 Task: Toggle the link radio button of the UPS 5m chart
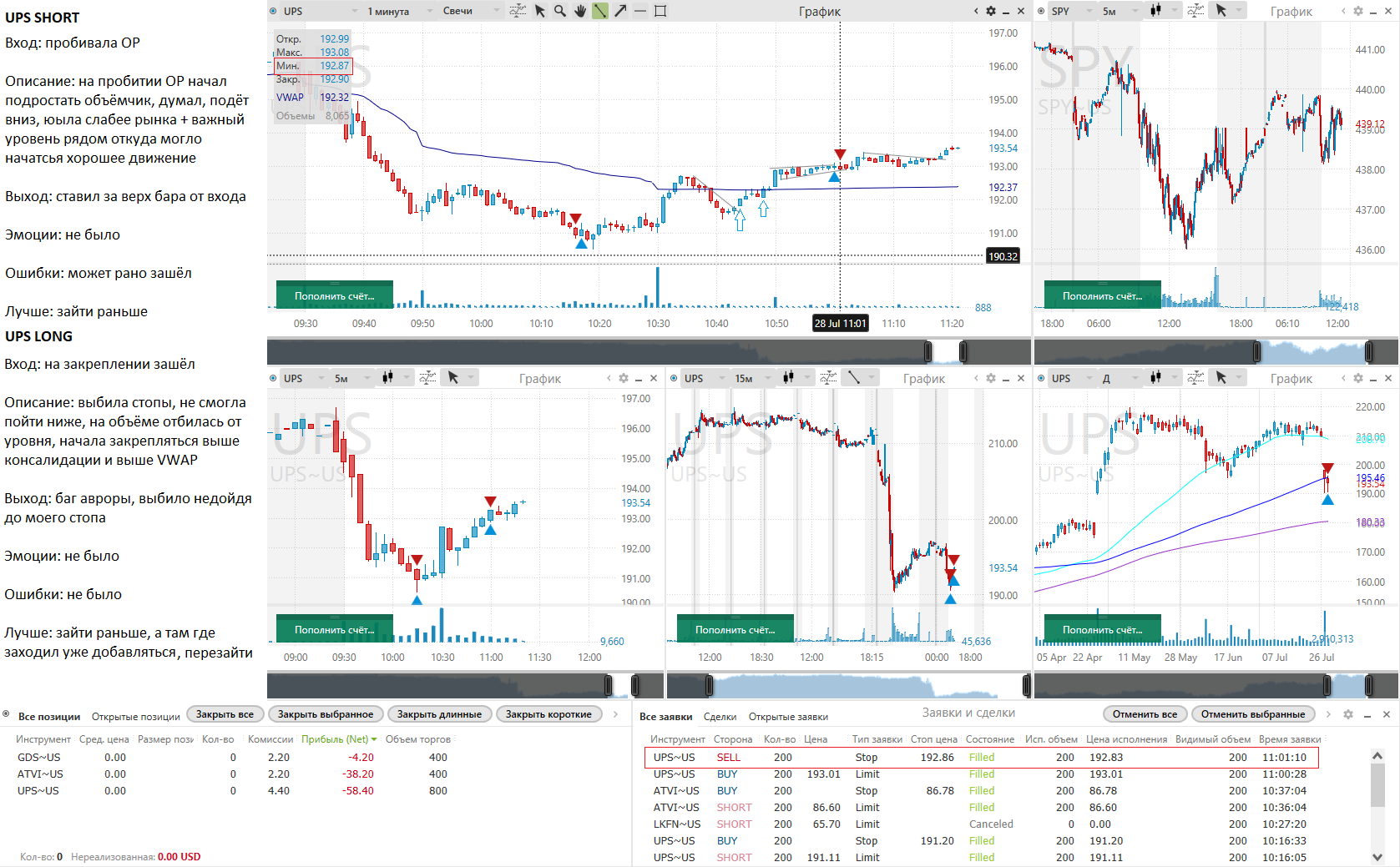coord(274,378)
